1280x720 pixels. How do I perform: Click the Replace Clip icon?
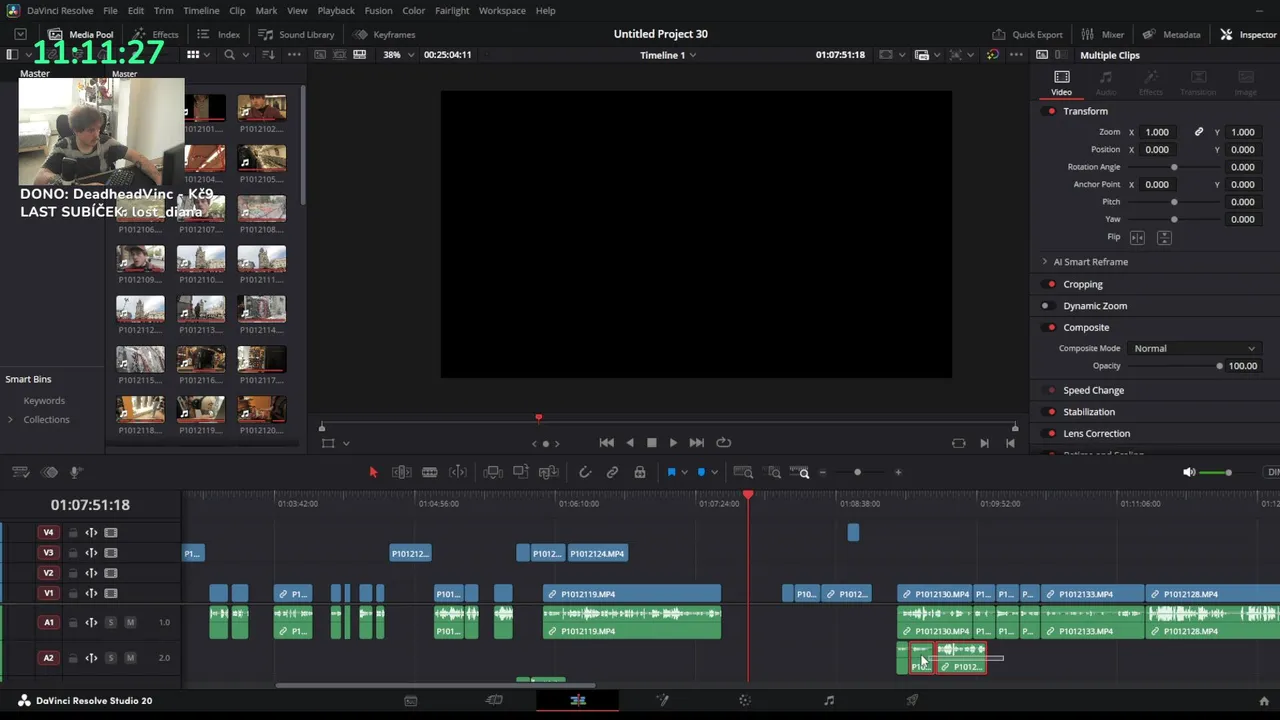pos(548,472)
